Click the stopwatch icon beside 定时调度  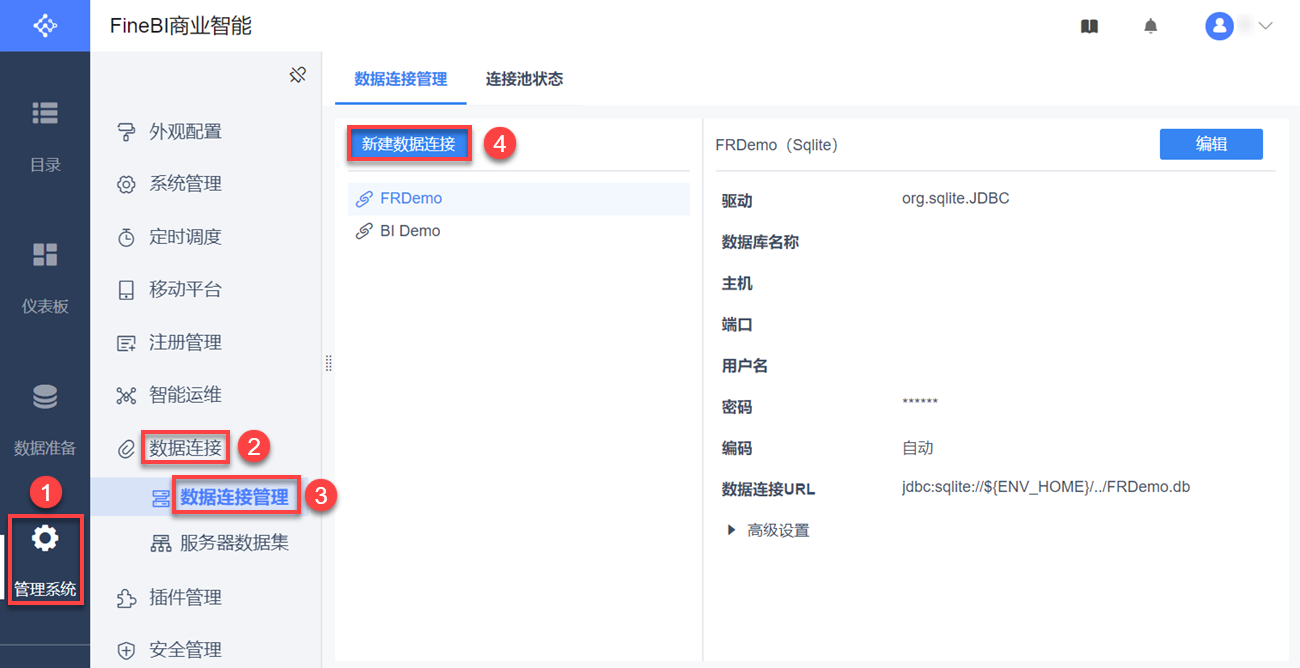point(126,237)
